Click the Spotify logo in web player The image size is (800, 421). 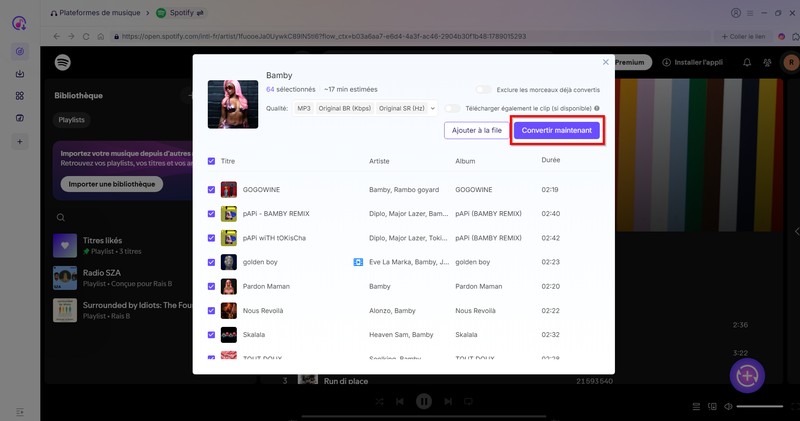click(63, 62)
